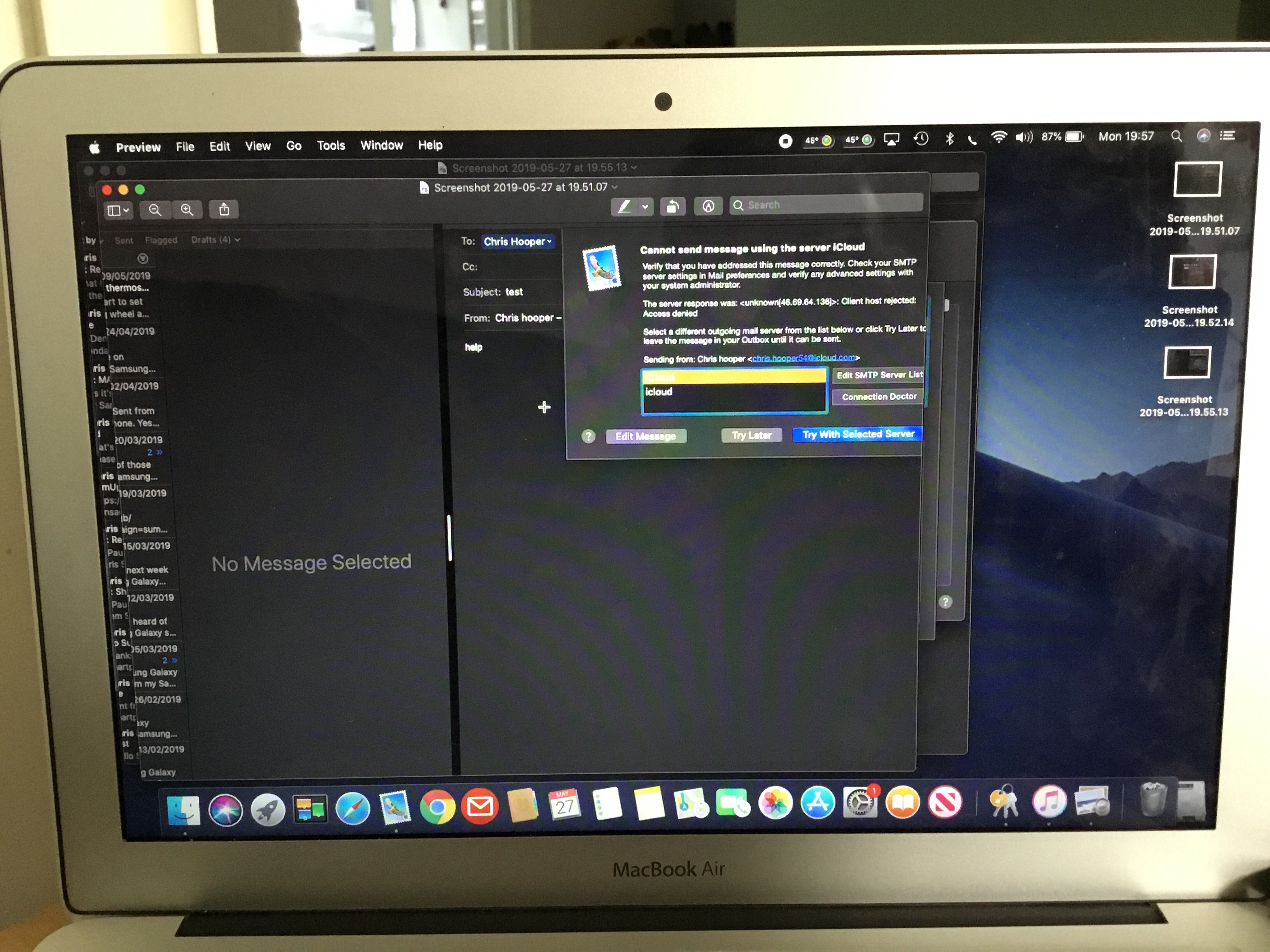Expand the Screenshot 19.51.07 title dropdown chevron
This screenshot has height=952, width=1270.
(615, 187)
